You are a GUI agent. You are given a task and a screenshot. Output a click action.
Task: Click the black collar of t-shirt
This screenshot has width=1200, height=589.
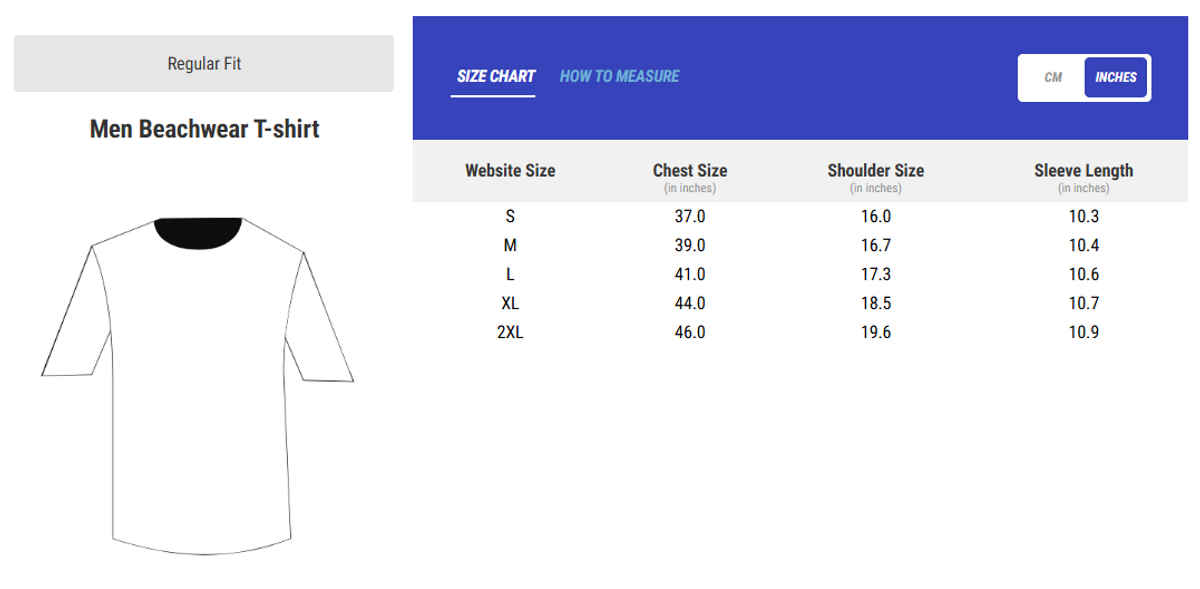click(198, 231)
